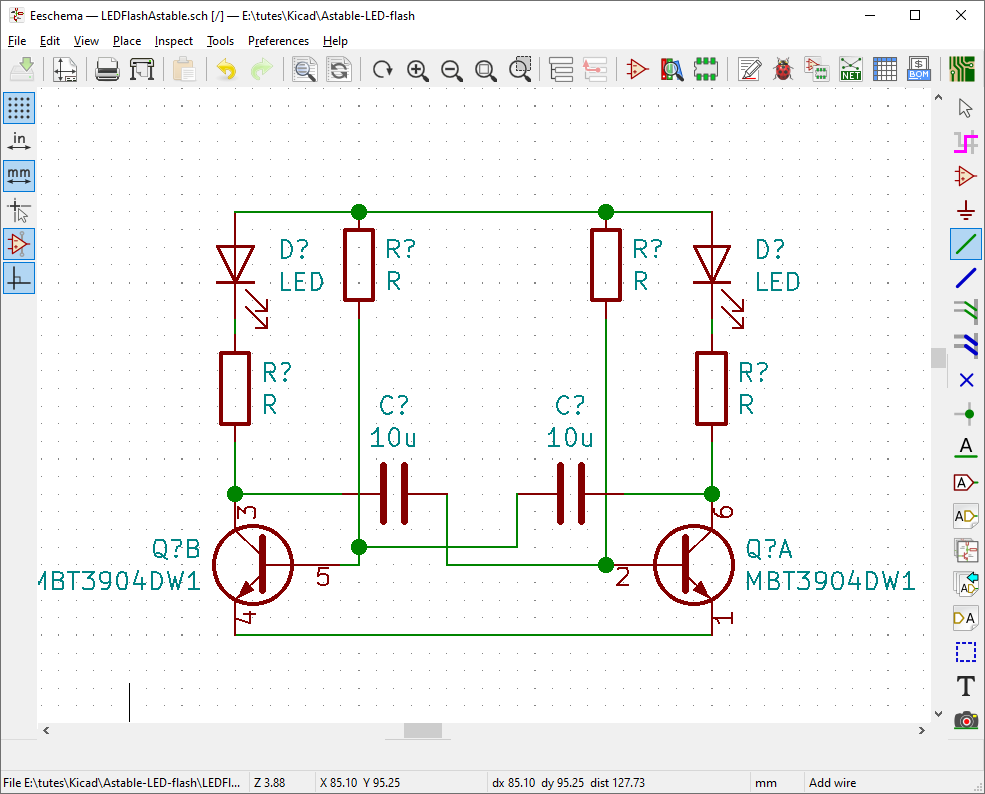Viewport: 985px width, 794px height.
Task: Open the Place Power Port tool
Action: [964, 210]
